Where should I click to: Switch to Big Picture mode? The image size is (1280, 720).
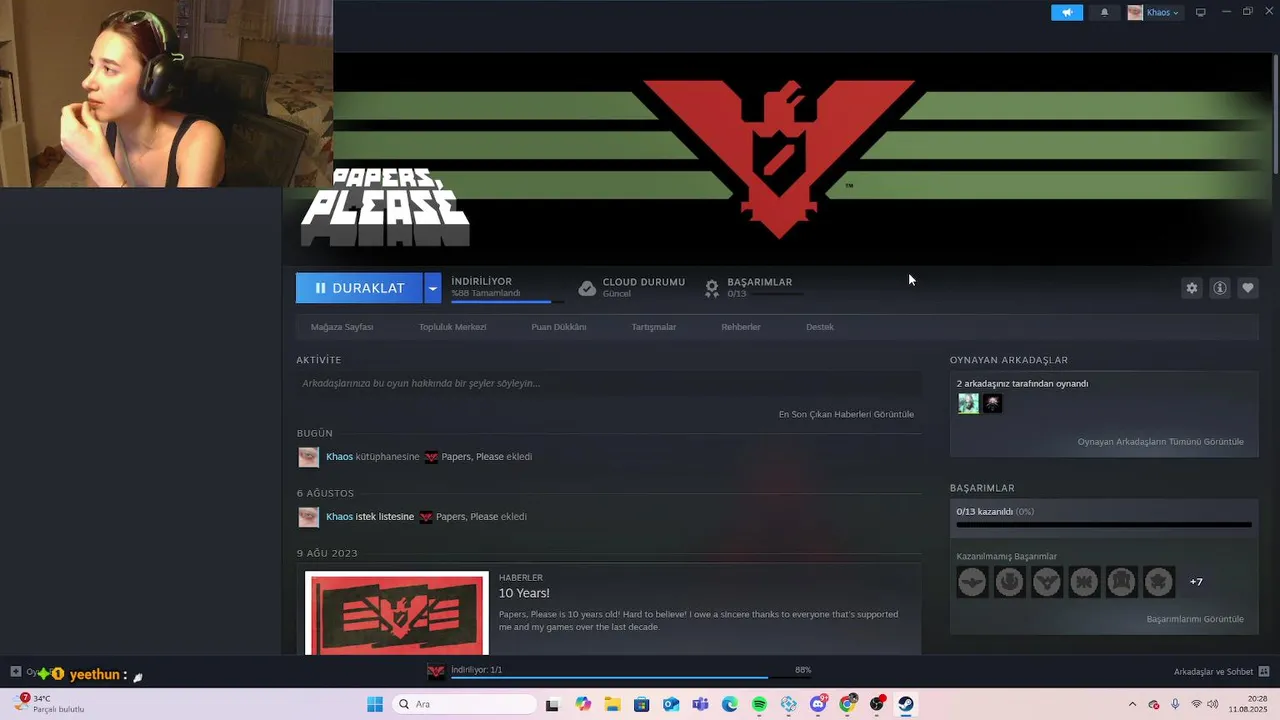[x=1201, y=12]
